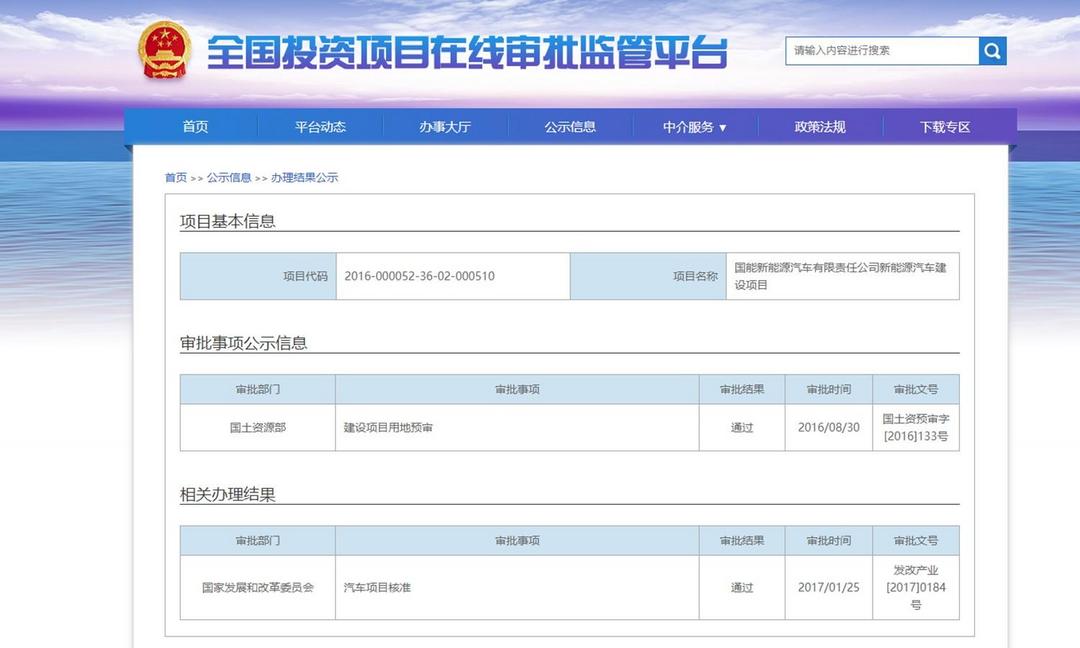This screenshot has width=1080, height=648.
Task: Focus the search input field
Action: click(x=882, y=51)
